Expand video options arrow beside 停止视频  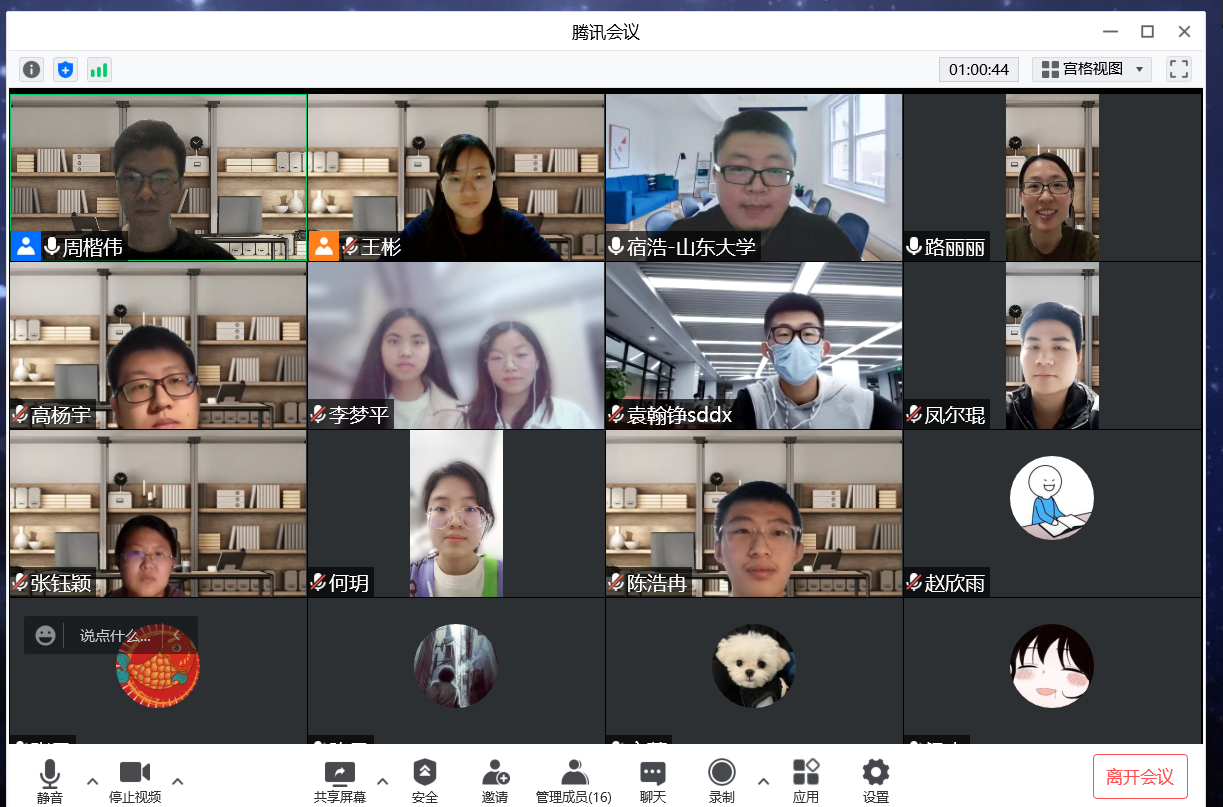tap(178, 780)
